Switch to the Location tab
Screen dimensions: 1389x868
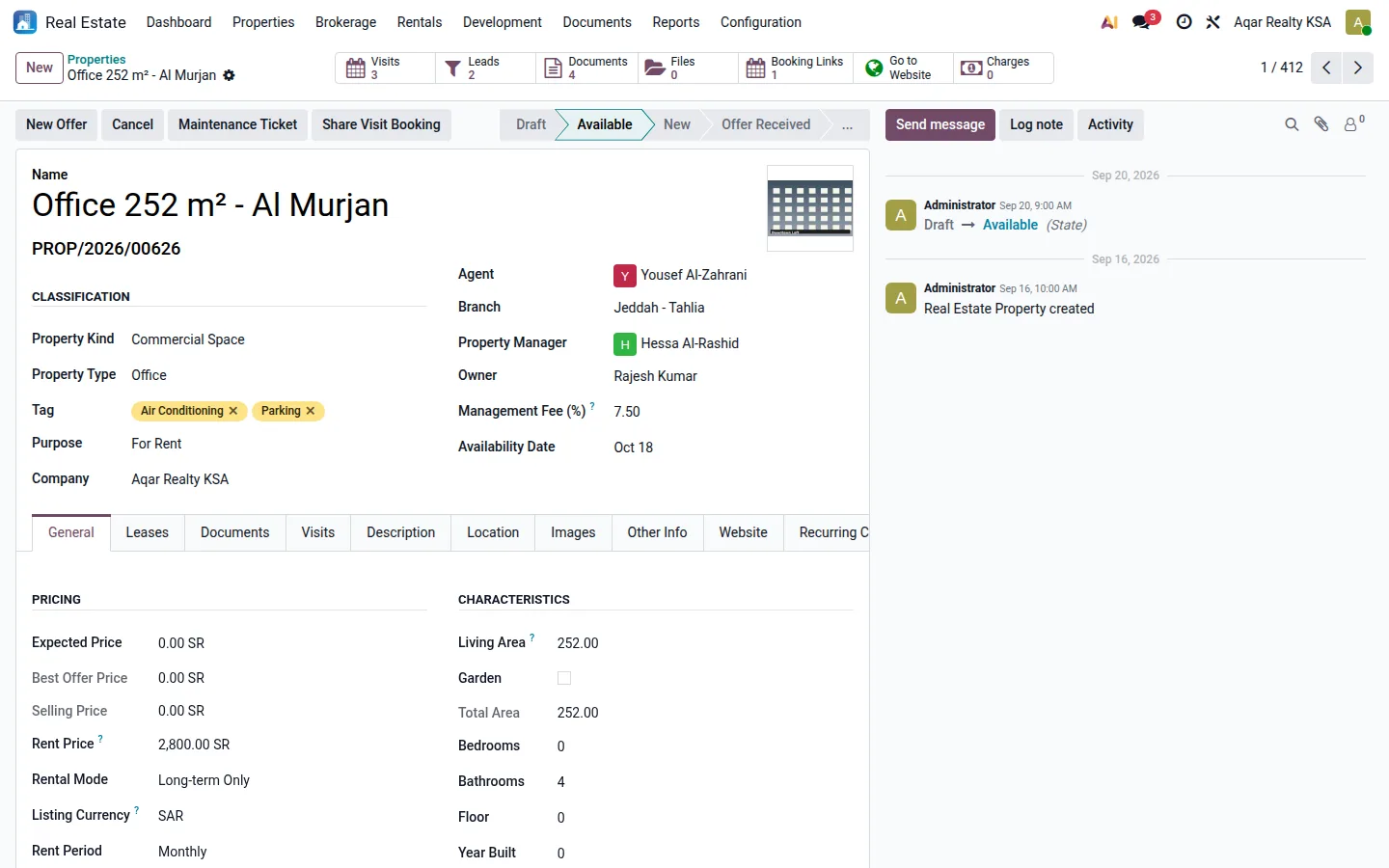point(493,532)
